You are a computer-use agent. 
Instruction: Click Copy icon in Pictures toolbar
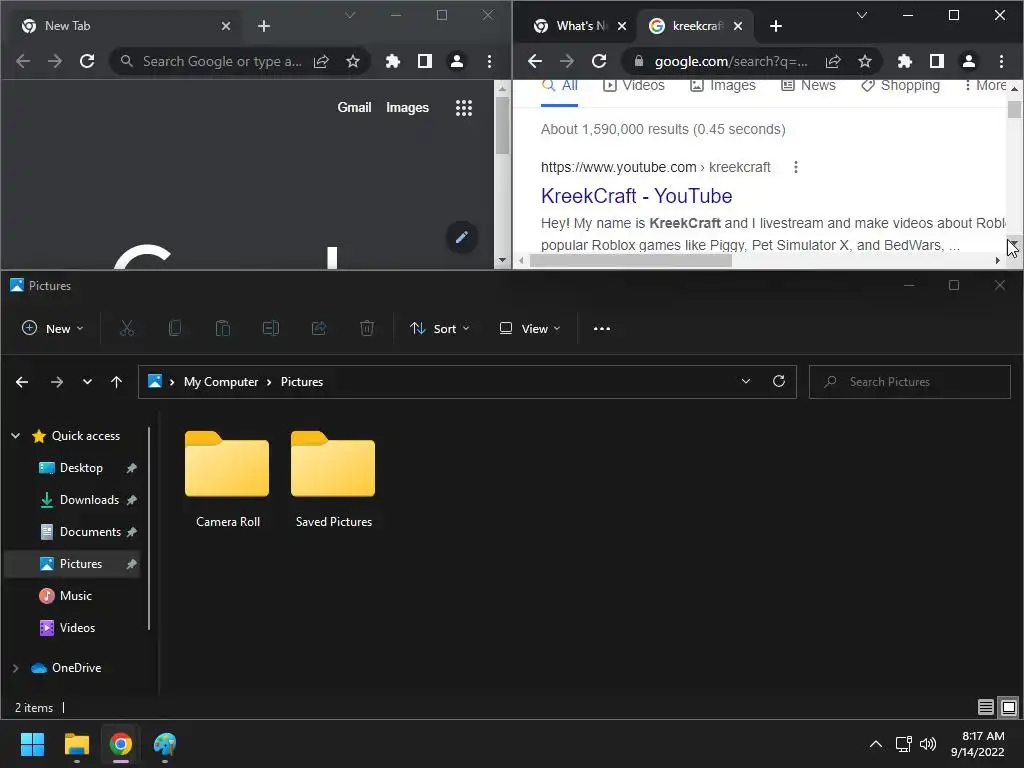[x=174, y=328]
